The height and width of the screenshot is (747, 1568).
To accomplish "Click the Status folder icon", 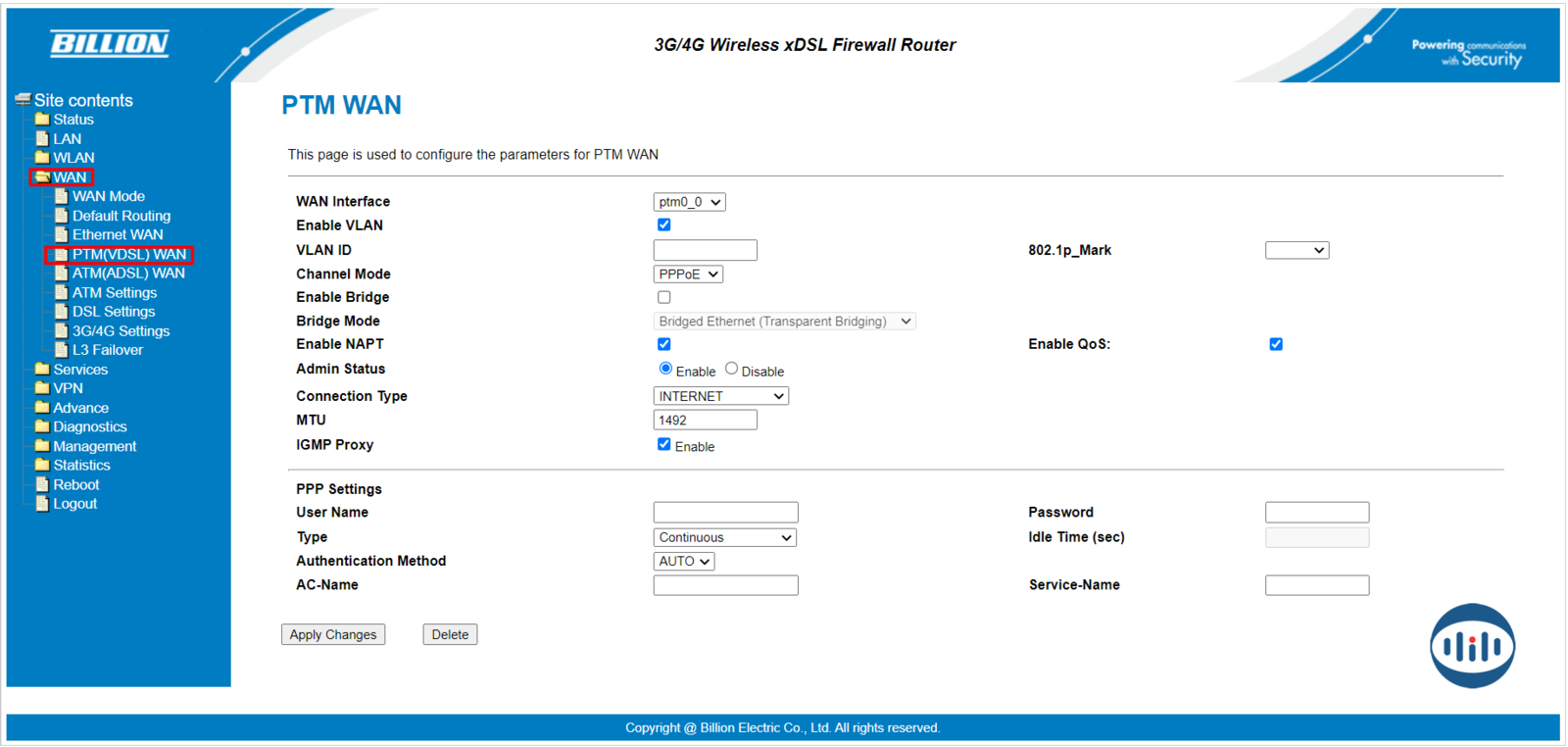I will pos(42,120).
